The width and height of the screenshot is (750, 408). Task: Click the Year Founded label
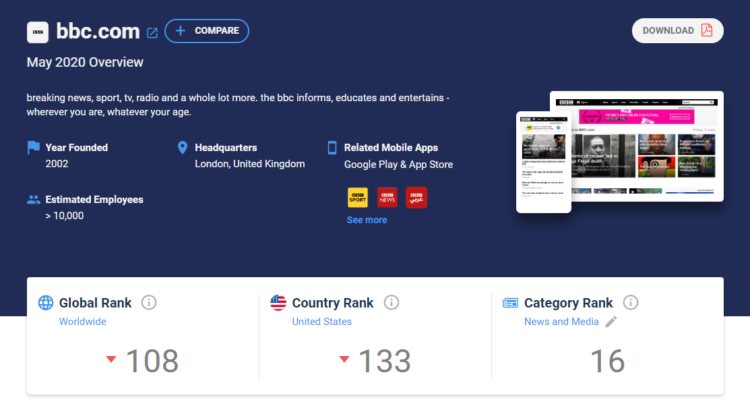[x=77, y=148]
